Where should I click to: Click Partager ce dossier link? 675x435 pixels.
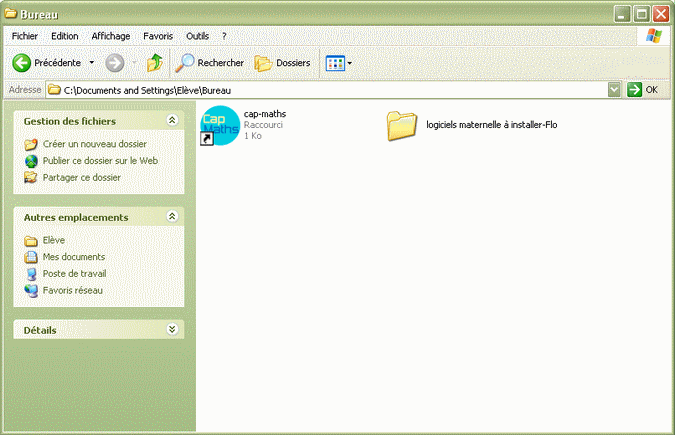click(82, 177)
